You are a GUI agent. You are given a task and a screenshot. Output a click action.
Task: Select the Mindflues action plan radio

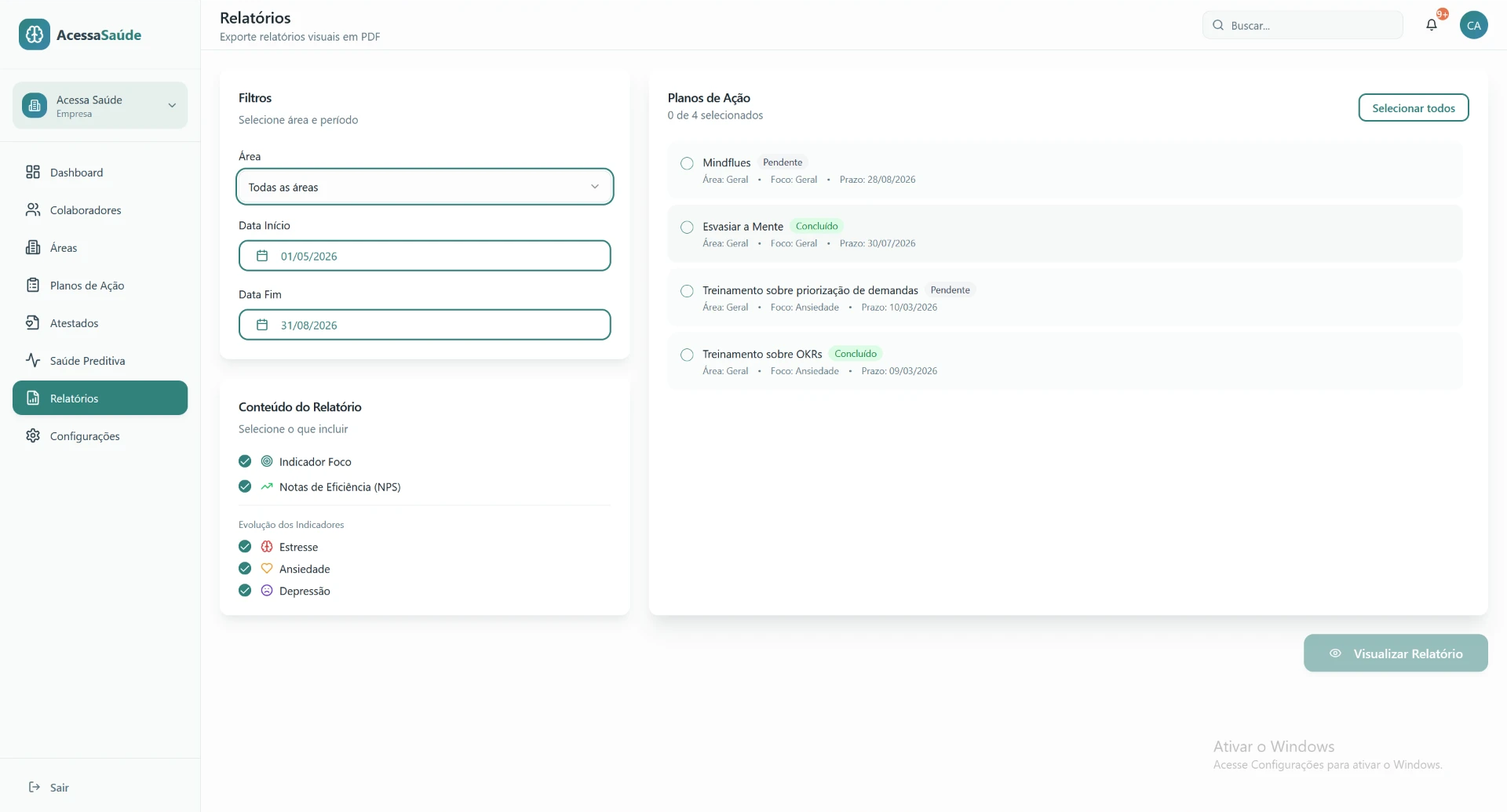687,163
